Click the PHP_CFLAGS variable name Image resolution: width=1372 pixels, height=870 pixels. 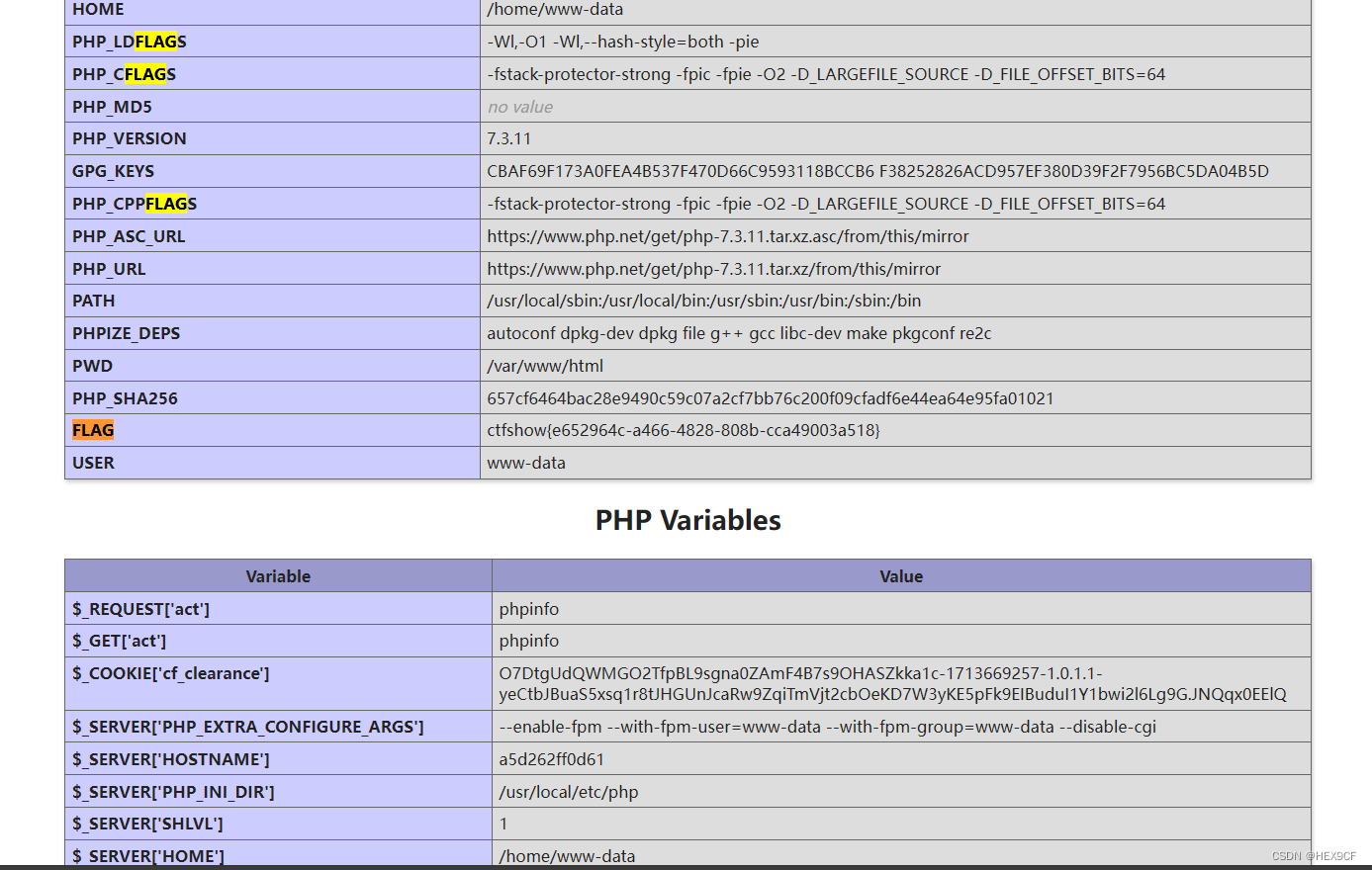coord(124,74)
